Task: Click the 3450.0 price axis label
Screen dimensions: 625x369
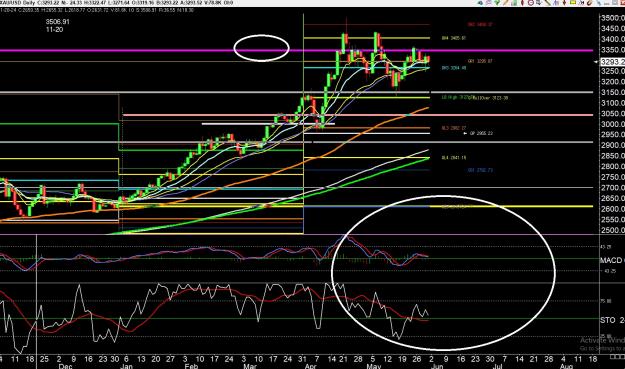Action: pyautogui.click(x=613, y=29)
